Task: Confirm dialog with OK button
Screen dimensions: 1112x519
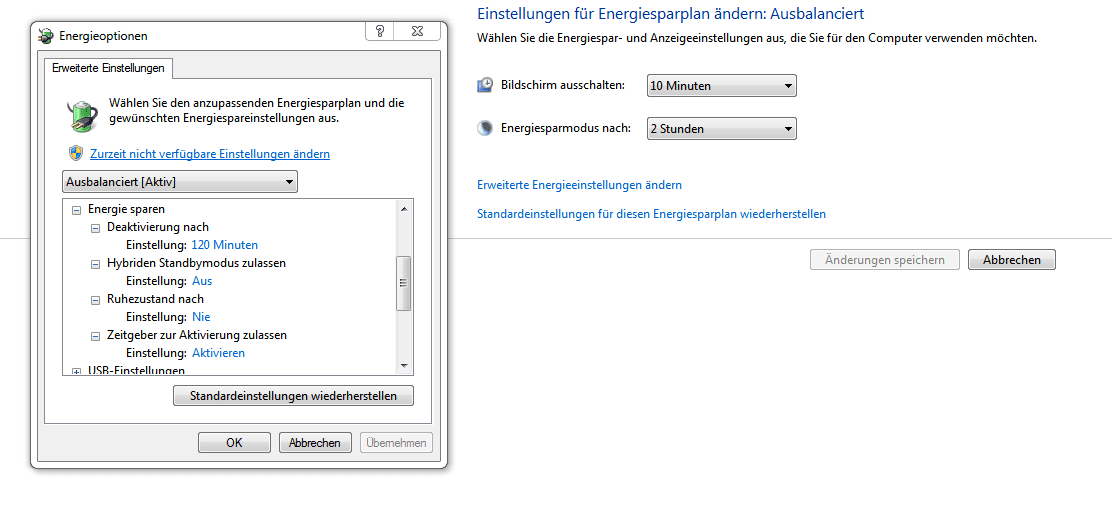Action: click(234, 443)
